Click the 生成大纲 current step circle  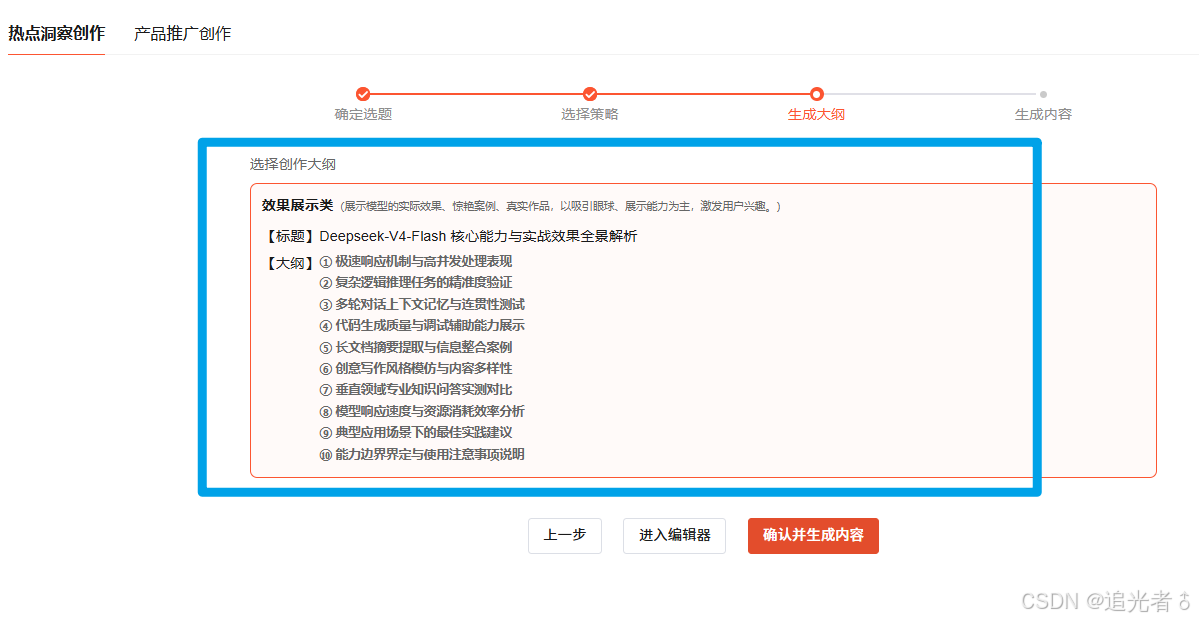(817, 94)
